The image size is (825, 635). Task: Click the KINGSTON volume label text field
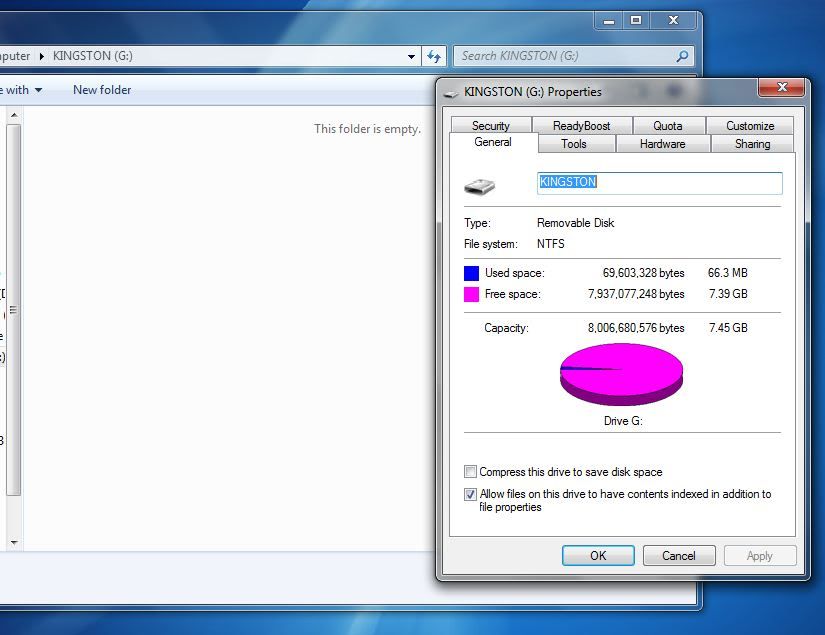pos(660,183)
